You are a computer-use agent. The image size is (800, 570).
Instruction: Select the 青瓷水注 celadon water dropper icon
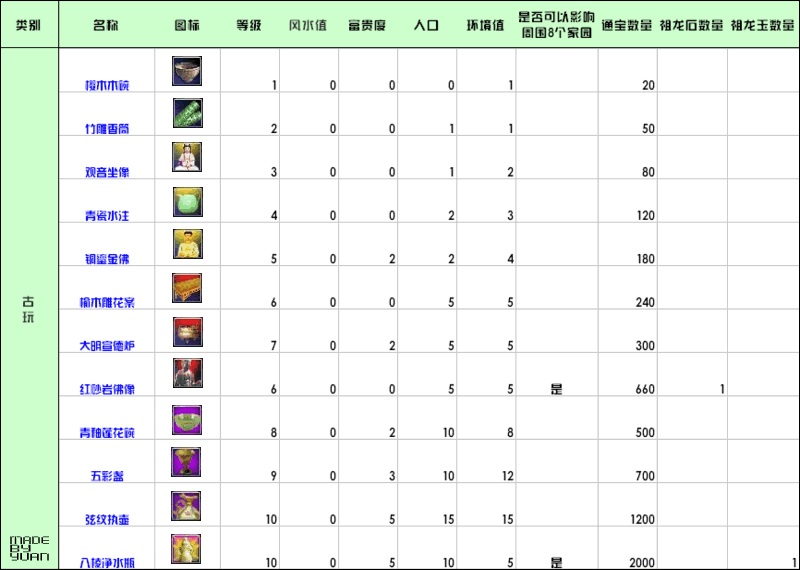[188, 202]
